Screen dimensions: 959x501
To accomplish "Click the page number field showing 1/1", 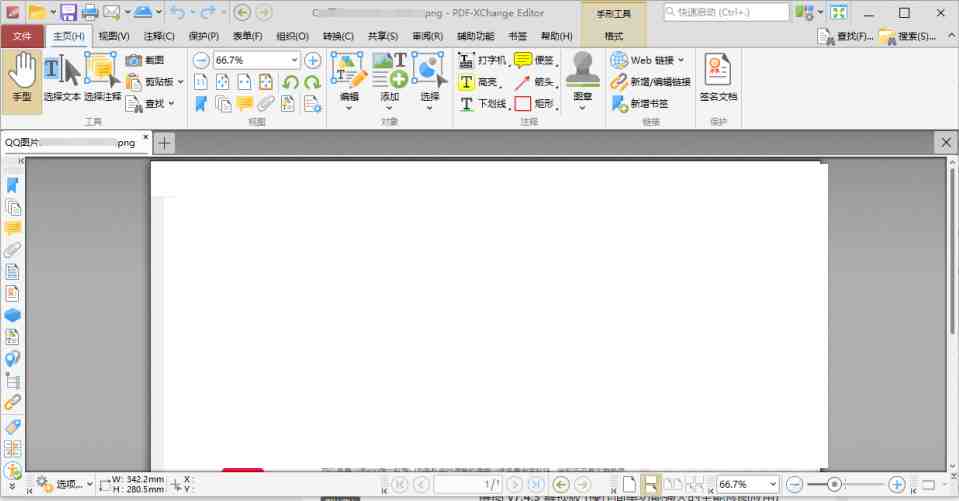I will (x=468, y=485).
